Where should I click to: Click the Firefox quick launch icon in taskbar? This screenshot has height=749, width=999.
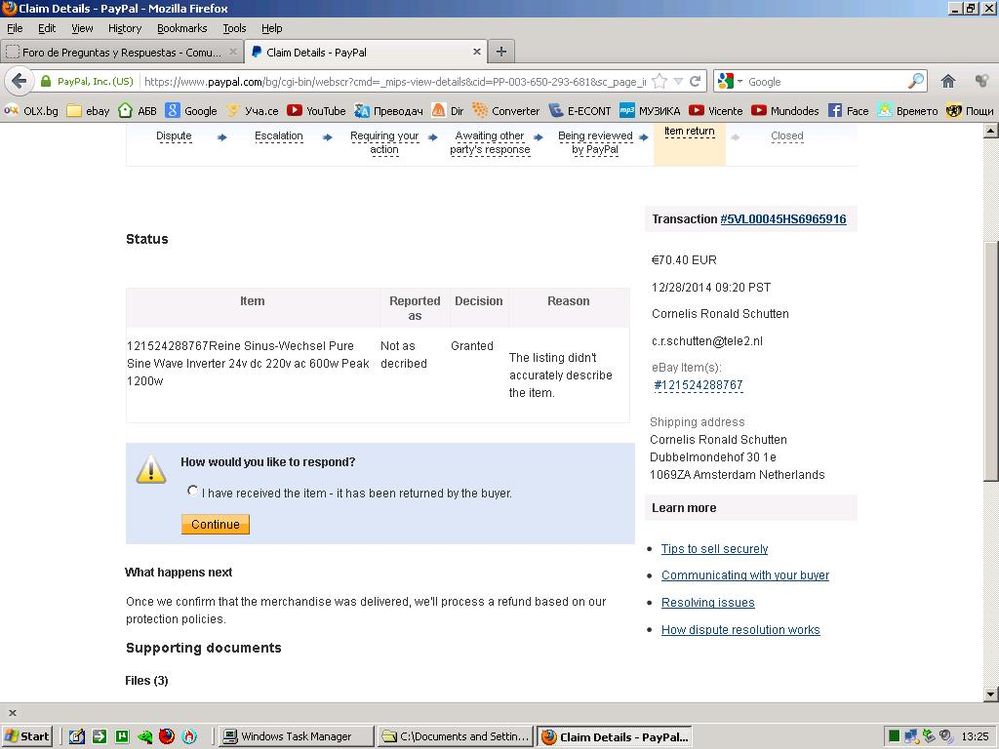tap(167, 736)
